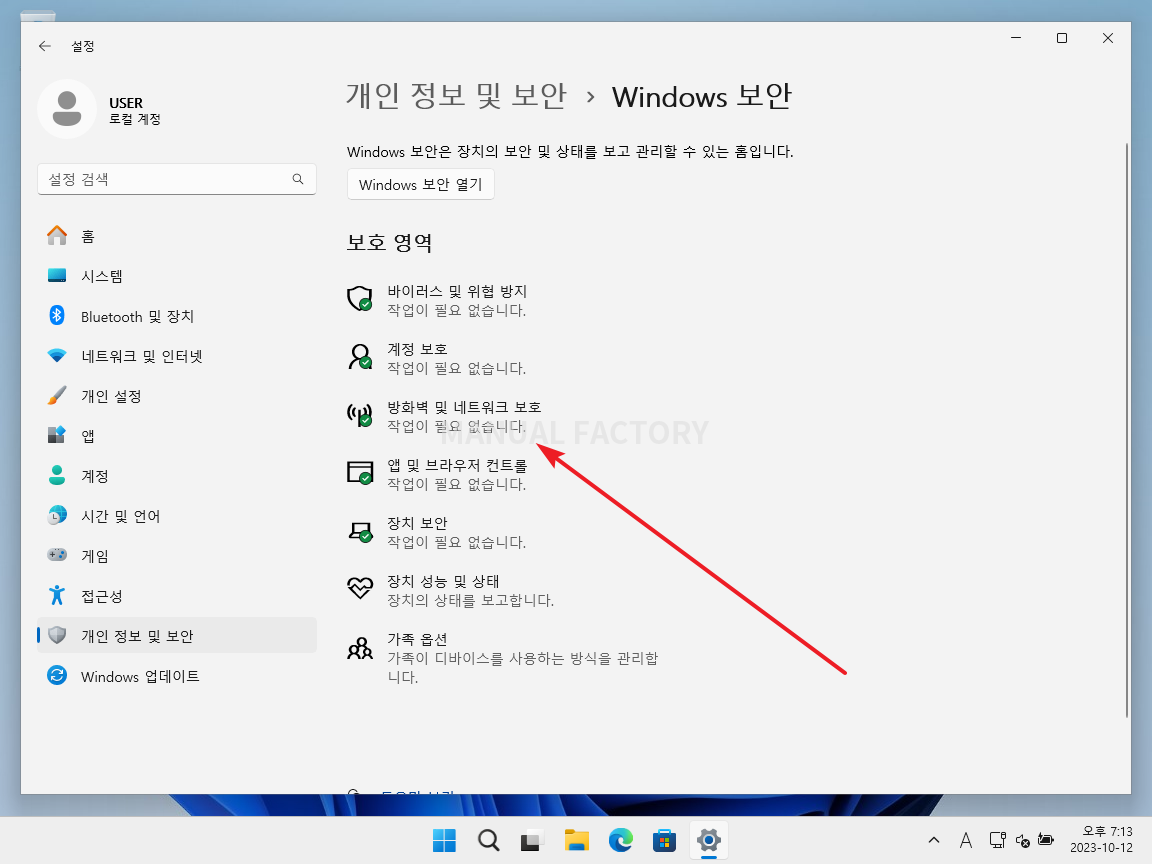Click the 개인 정보 및 보안 shield icon
The image size is (1152, 864).
57,636
